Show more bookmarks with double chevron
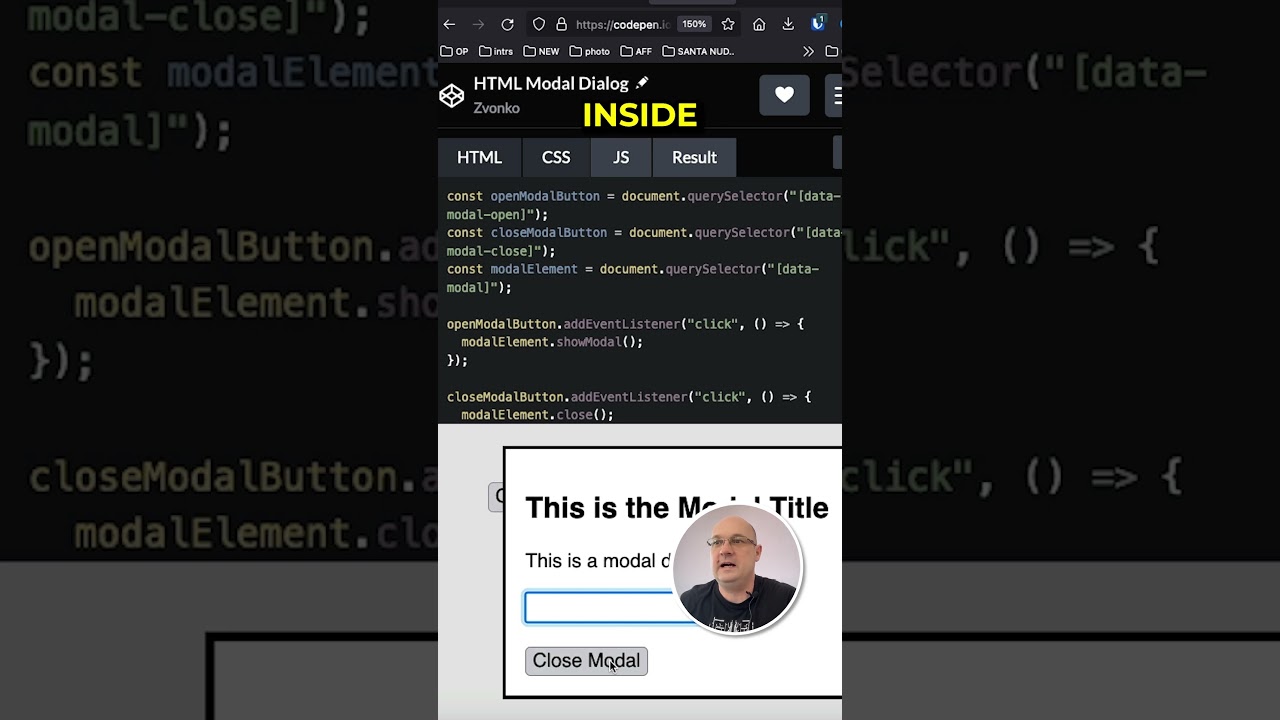The height and width of the screenshot is (720, 1280). click(x=808, y=51)
